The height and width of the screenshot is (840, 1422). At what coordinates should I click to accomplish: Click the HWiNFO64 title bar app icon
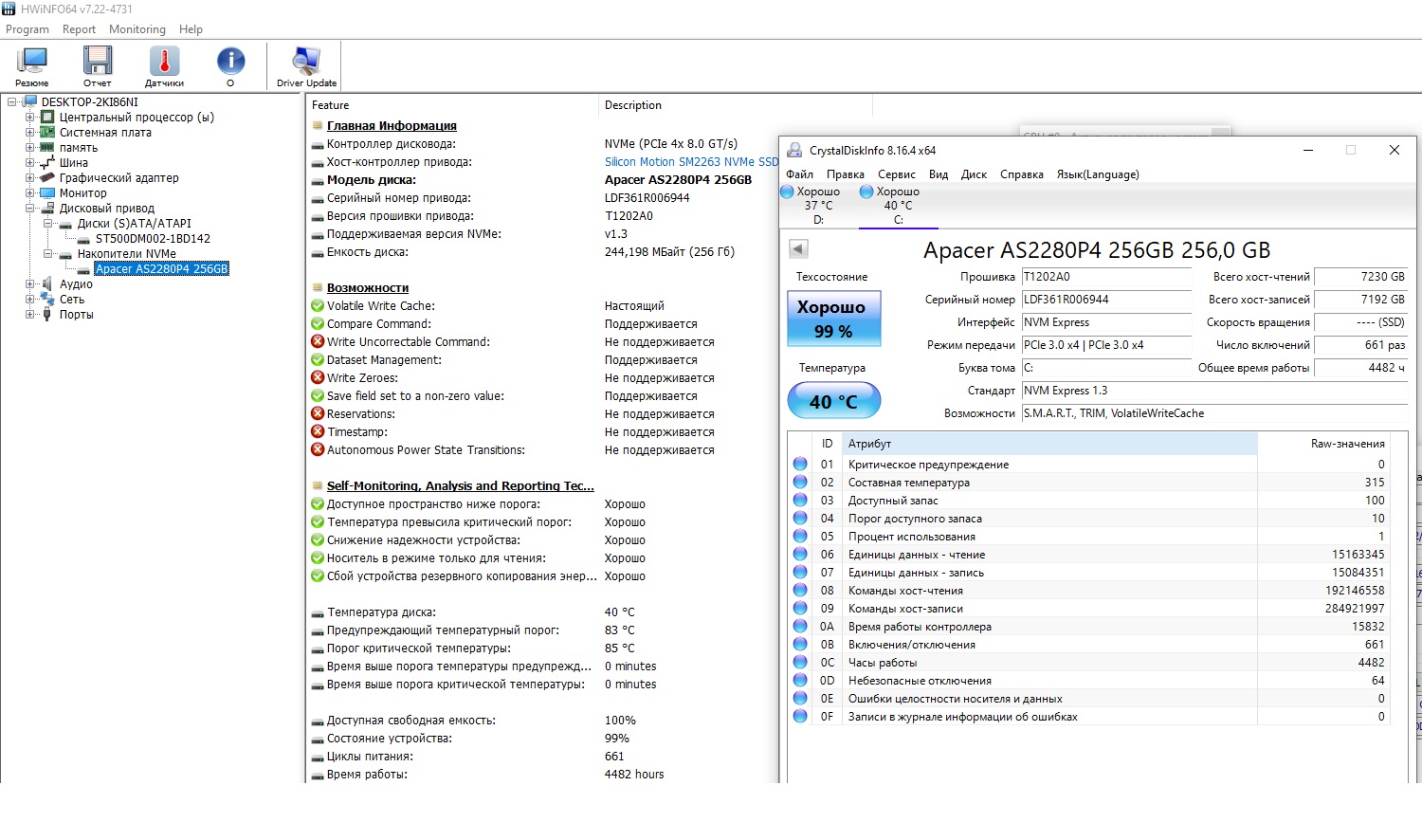click(x=9, y=9)
